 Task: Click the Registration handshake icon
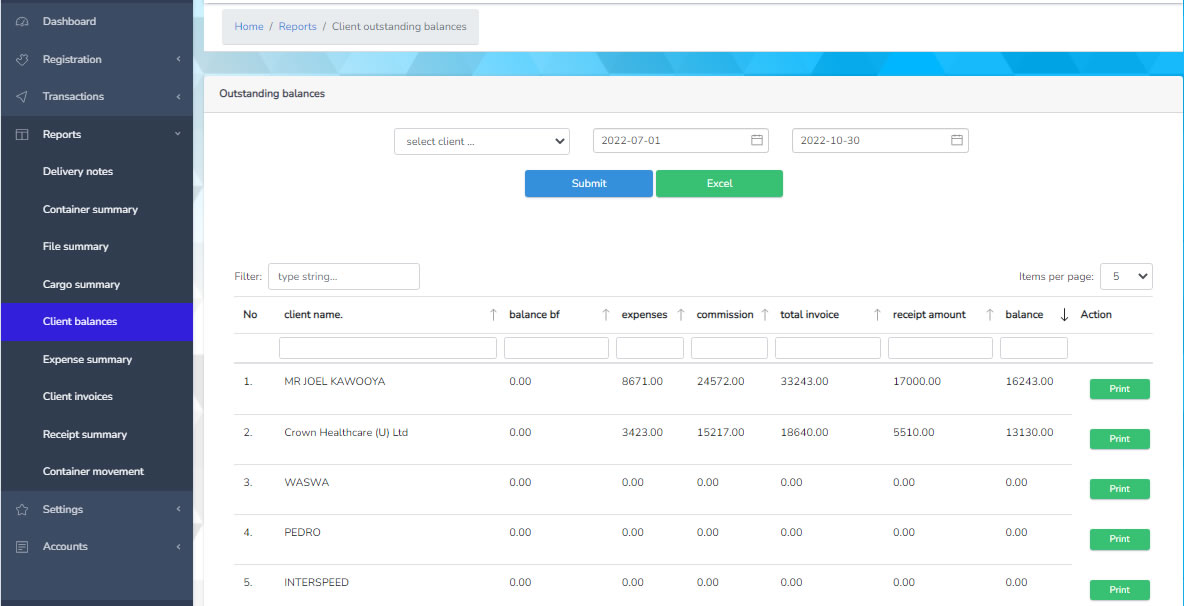click(22, 59)
